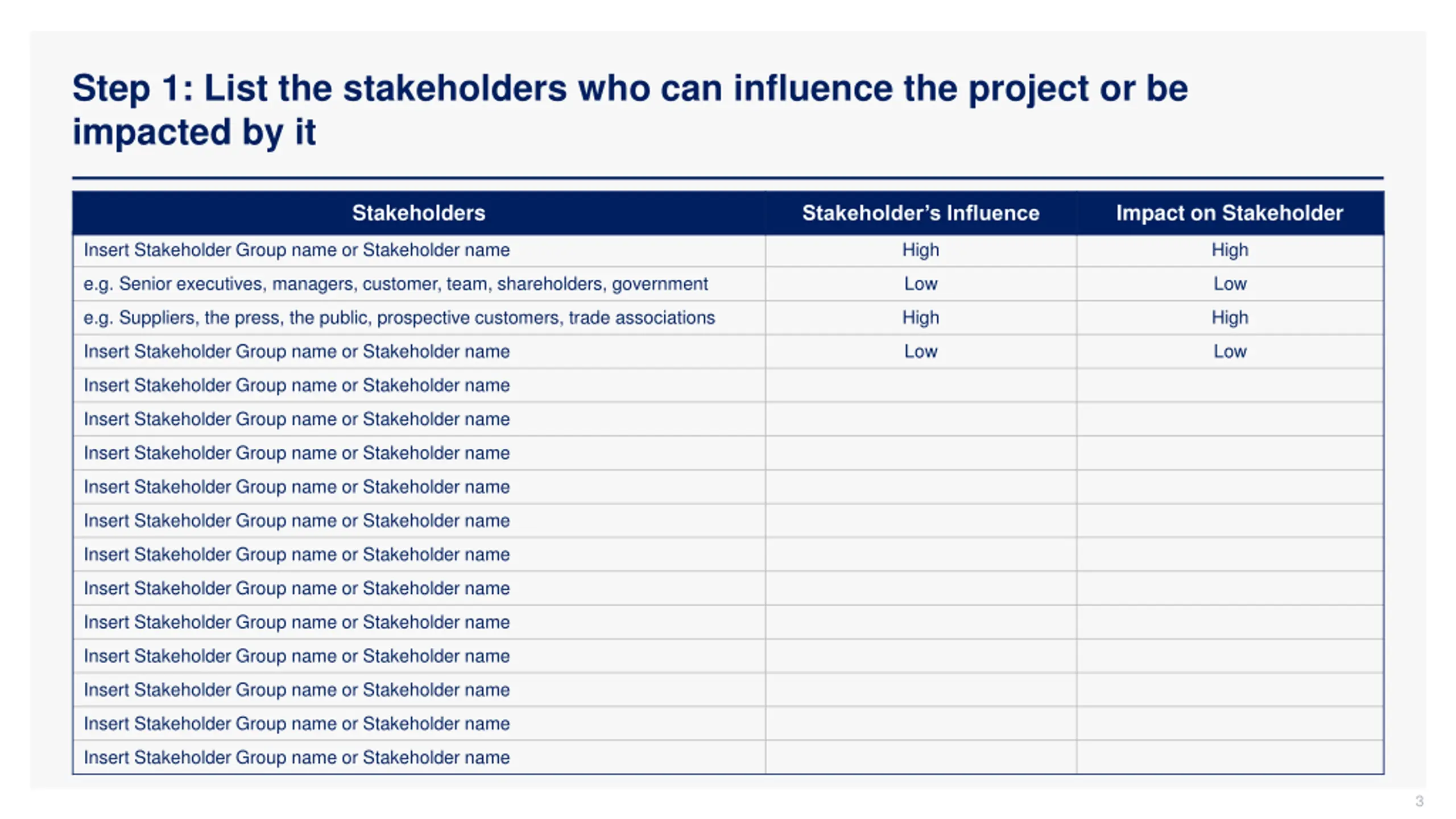Select the Influence 'Low' value in Senior executives row
Image resolution: width=1456 pixels, height=819 pixels.
click(920, 284)
